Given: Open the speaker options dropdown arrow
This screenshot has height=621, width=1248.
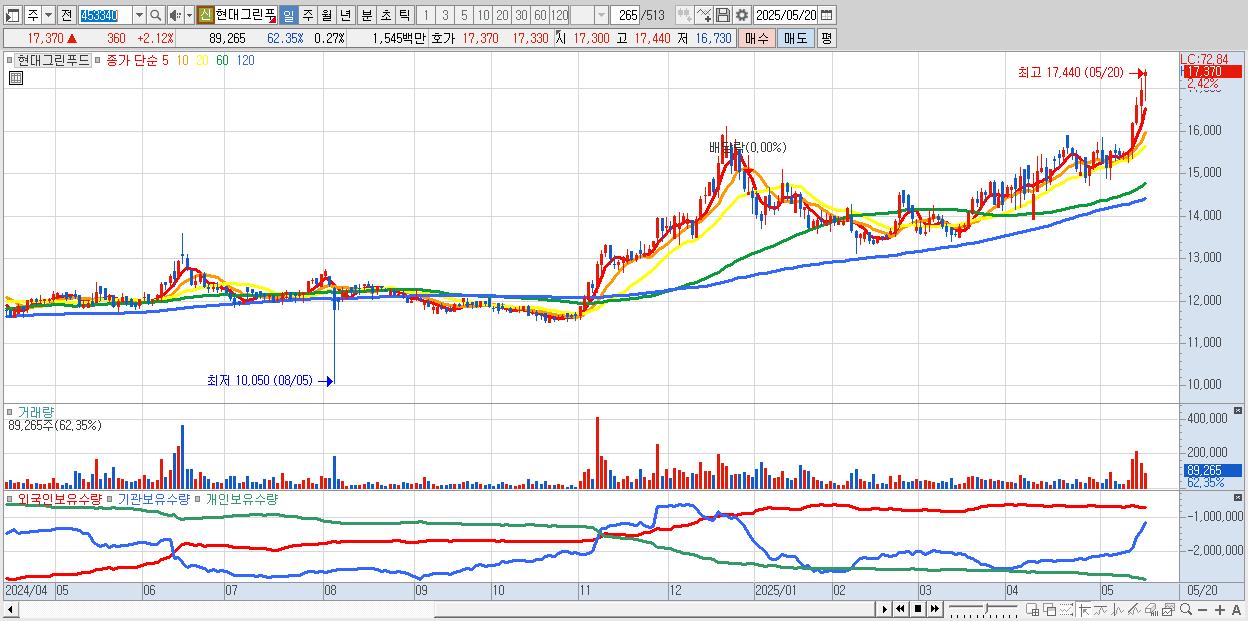Looking at the screenshot, I should point(189,15).
